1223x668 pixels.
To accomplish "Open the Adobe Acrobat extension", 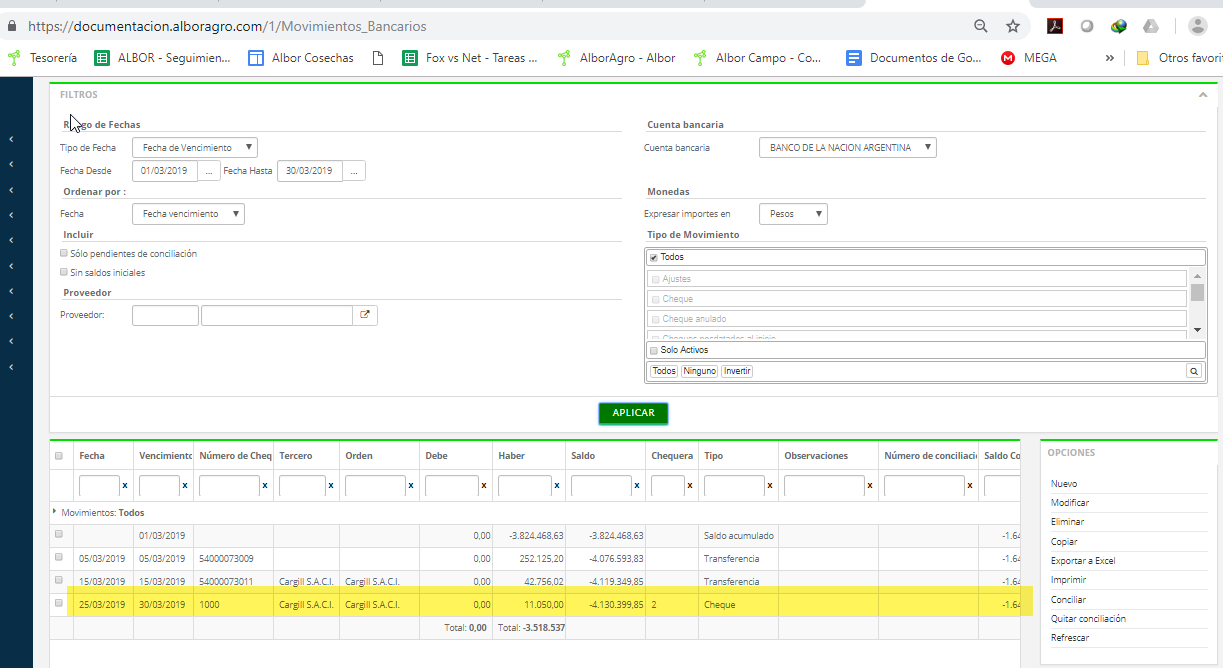I will click(1055, 26).
